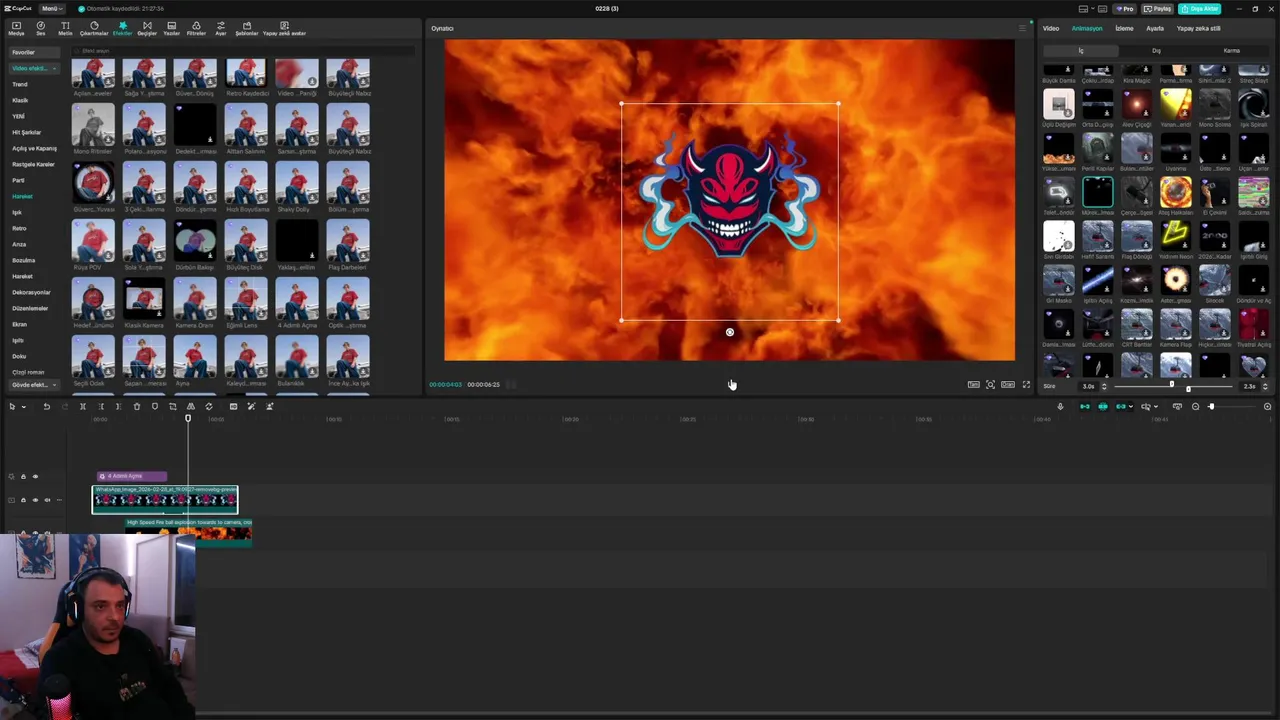Click the Paylaş share button

coord(1159,9)
